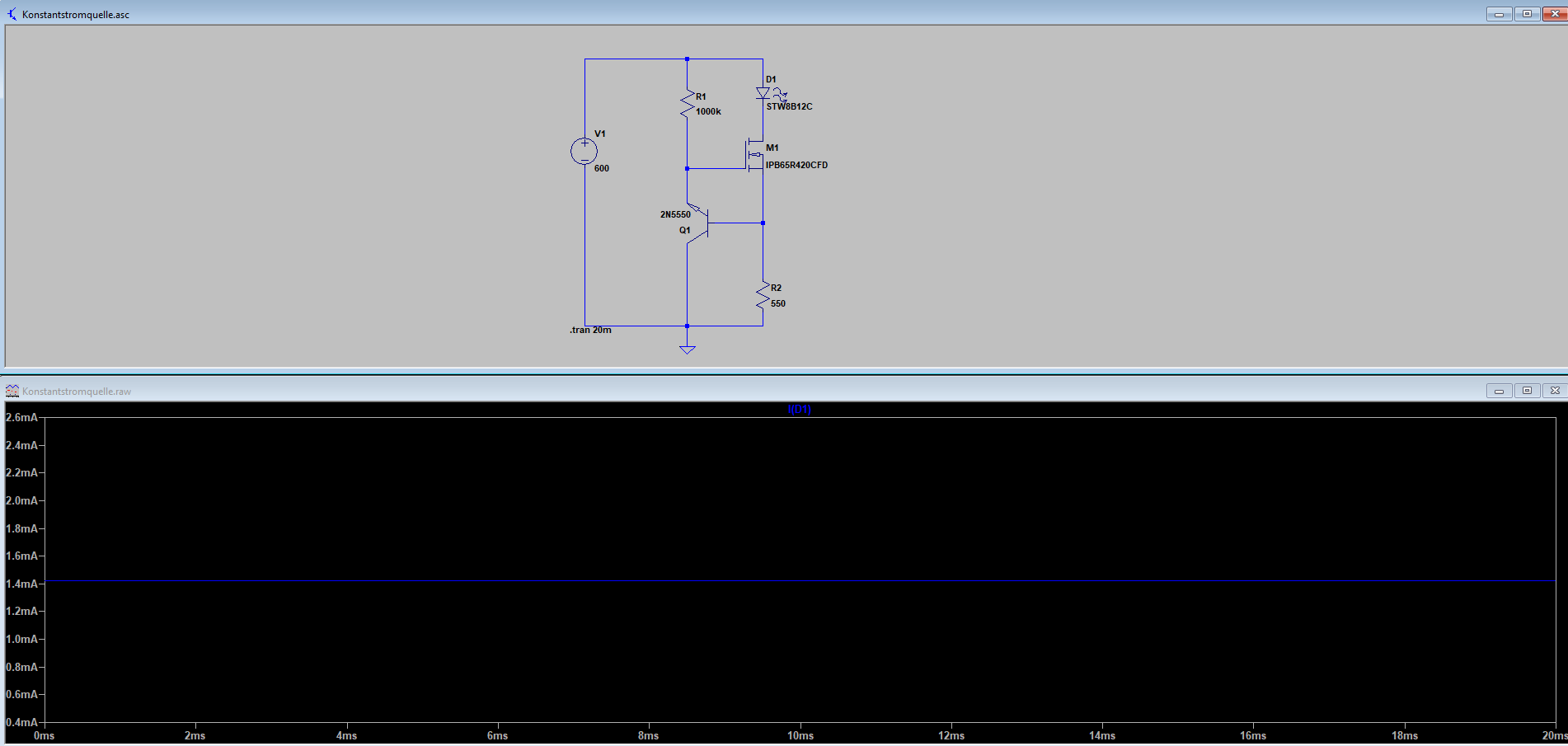The image size is (1568, 746).
Task: Click the 10ms label on the time axis
Action: click(x=800, y=735)
